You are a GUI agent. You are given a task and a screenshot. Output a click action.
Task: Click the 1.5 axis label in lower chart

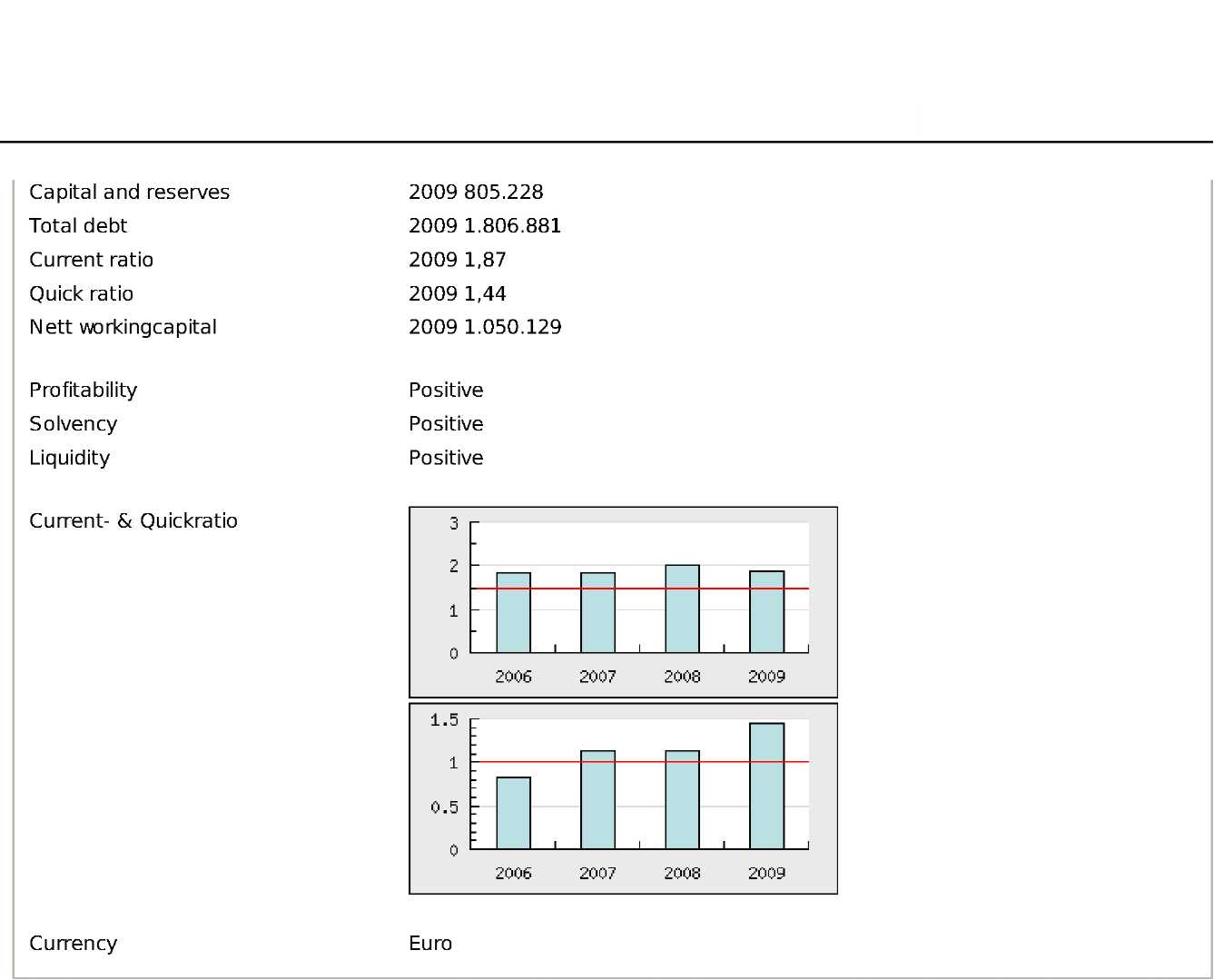click(x=444, y=720)
